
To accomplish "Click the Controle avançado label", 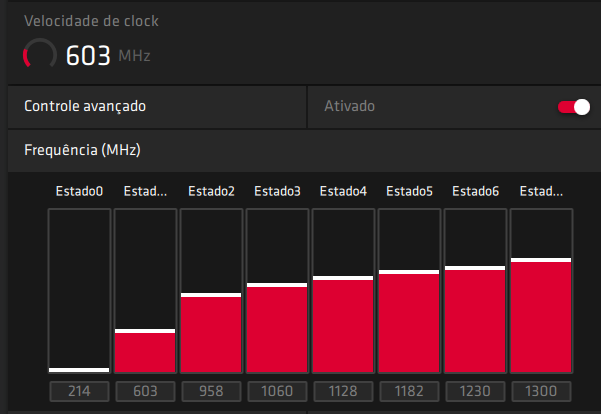I will 85,107.
